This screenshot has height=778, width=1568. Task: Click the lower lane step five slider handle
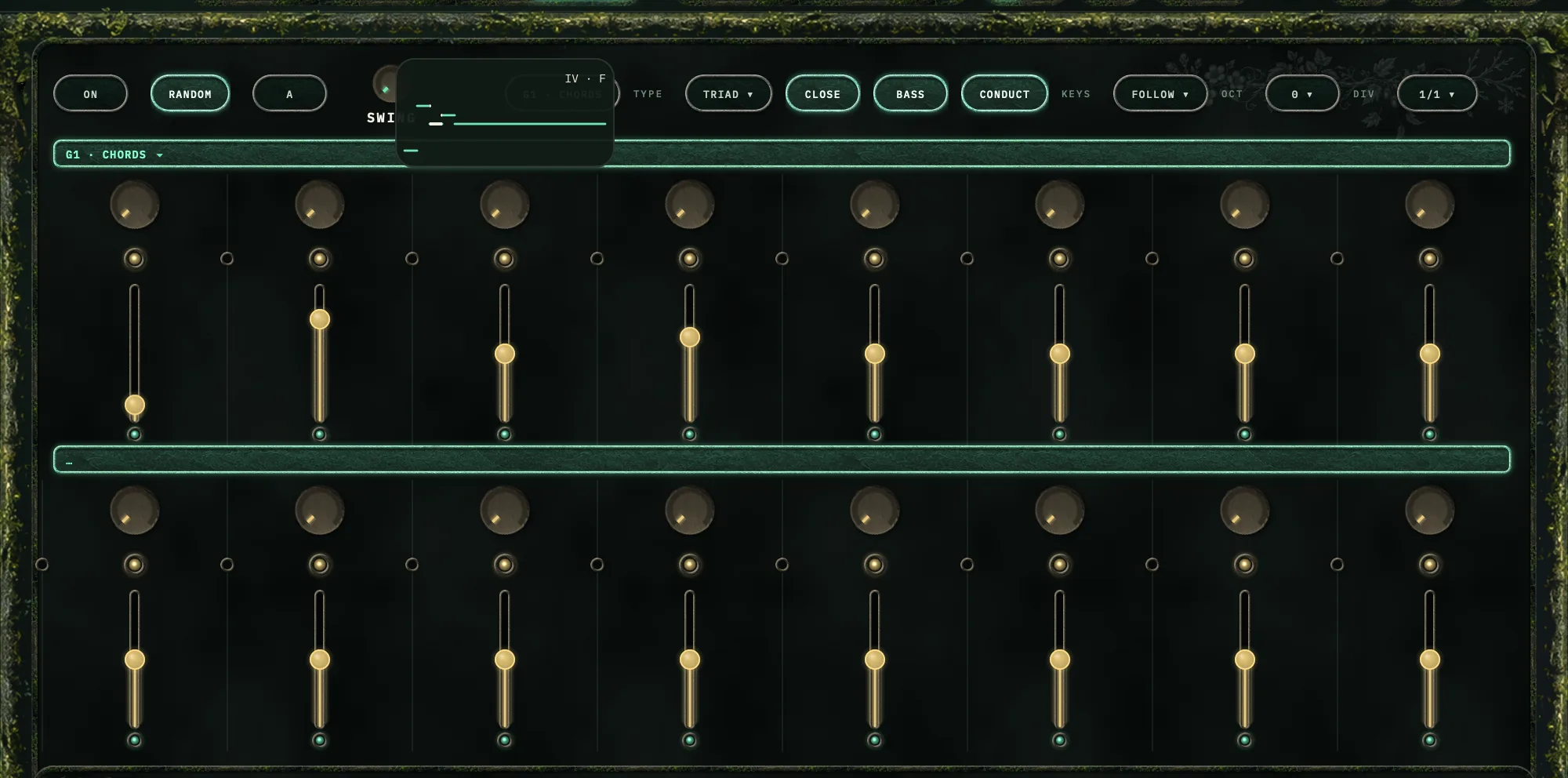(875, 660)
